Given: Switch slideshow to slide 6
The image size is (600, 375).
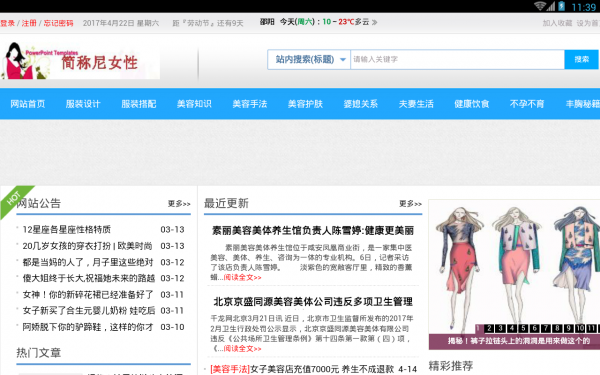Looking at the screenshot, I should (x=535, y=328).
